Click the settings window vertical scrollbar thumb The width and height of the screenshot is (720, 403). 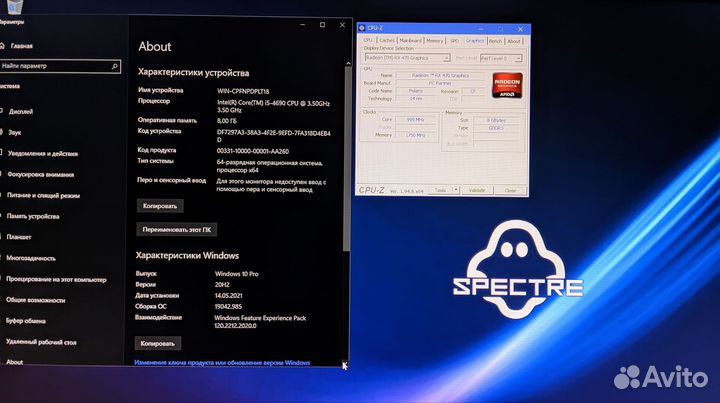click(347, 158)
